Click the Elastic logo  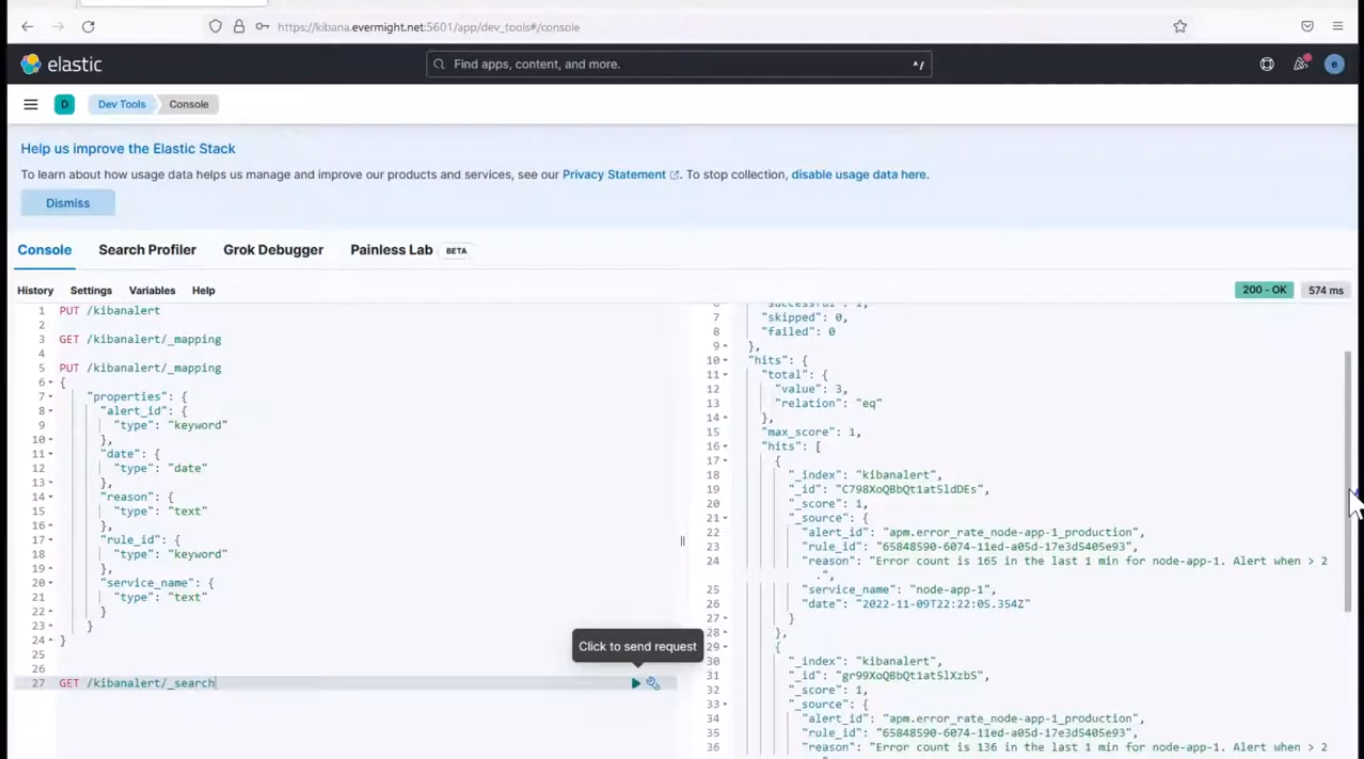[x=62, y=64]
